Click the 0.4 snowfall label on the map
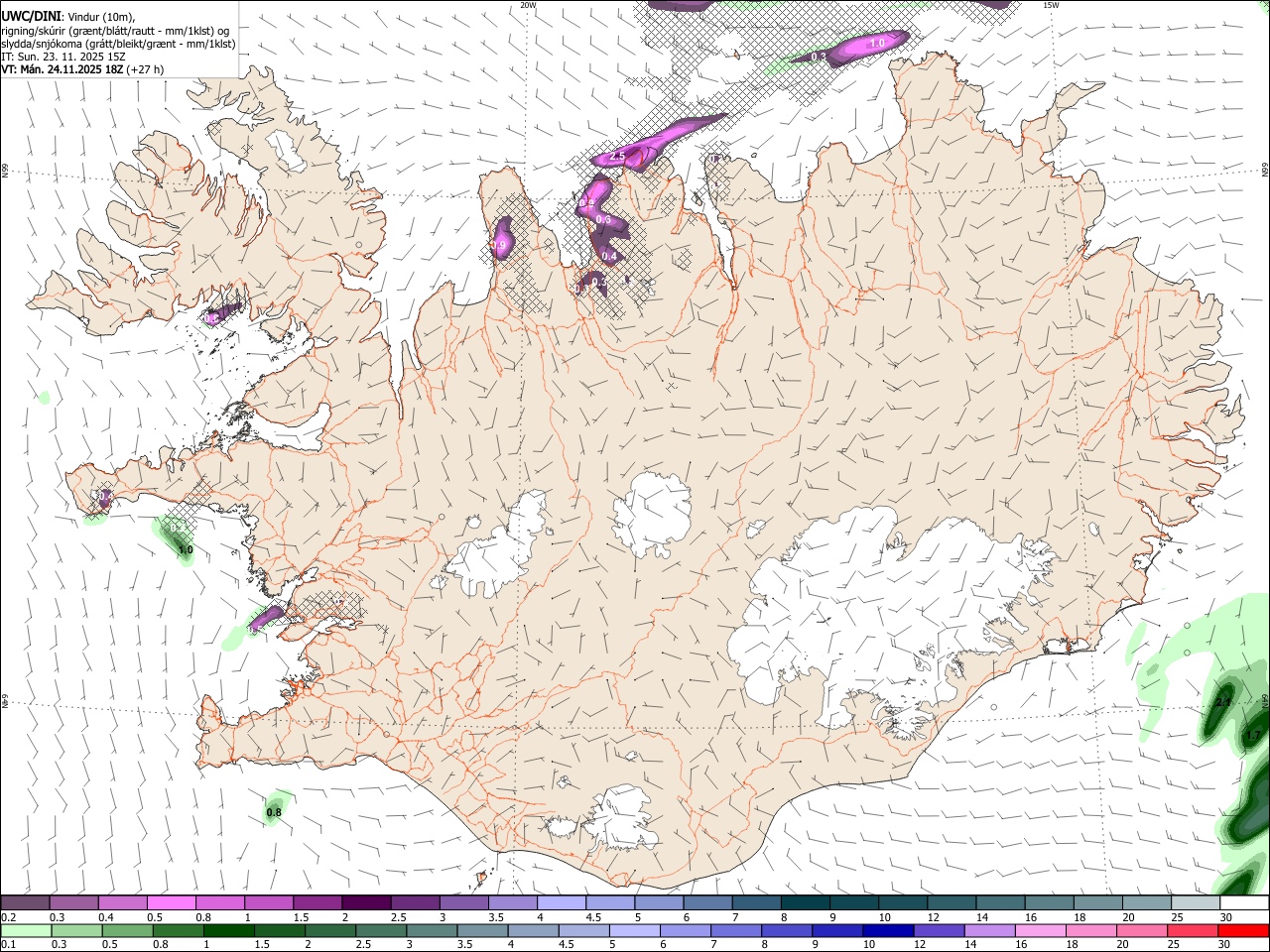The width and height of the screenshot is (1270, 952). point(609,257)
